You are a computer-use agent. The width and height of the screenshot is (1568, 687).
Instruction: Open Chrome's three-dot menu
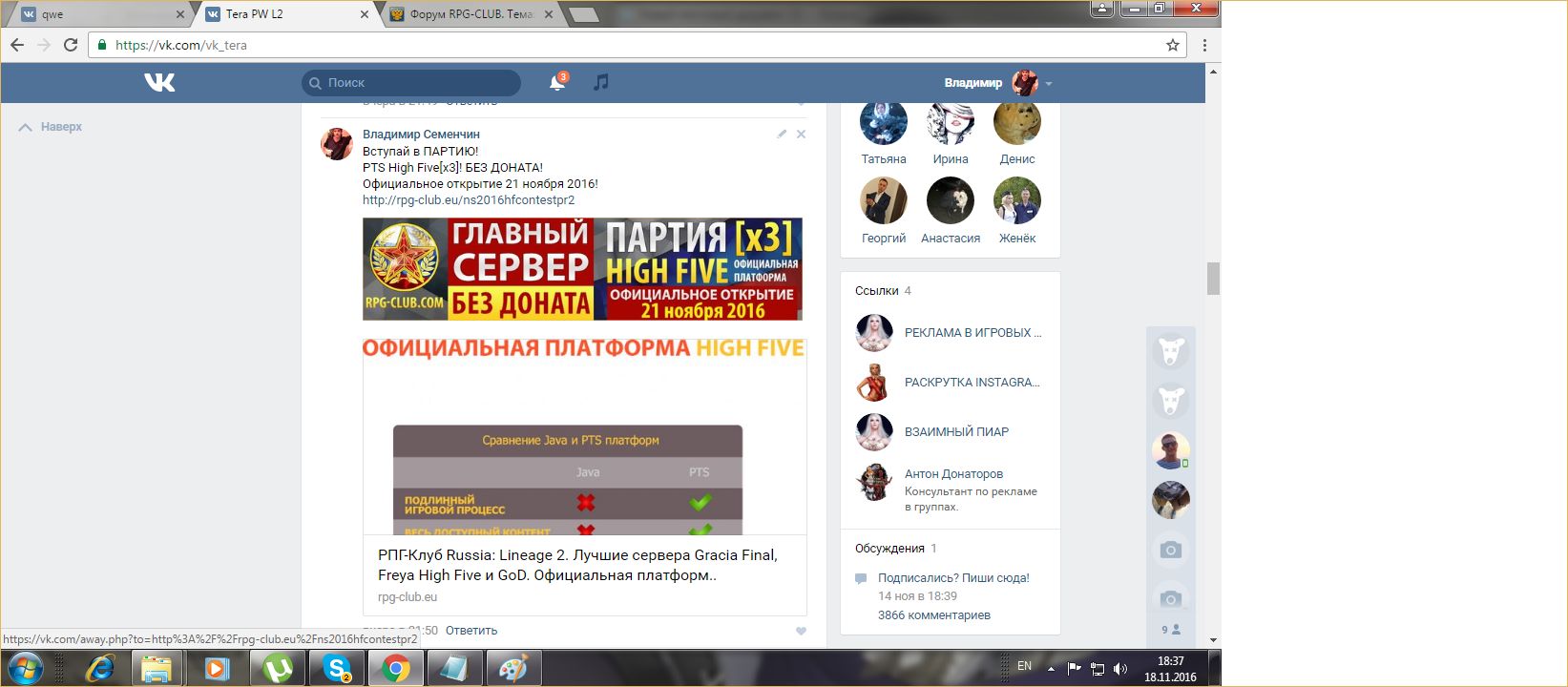(1204, 45)
